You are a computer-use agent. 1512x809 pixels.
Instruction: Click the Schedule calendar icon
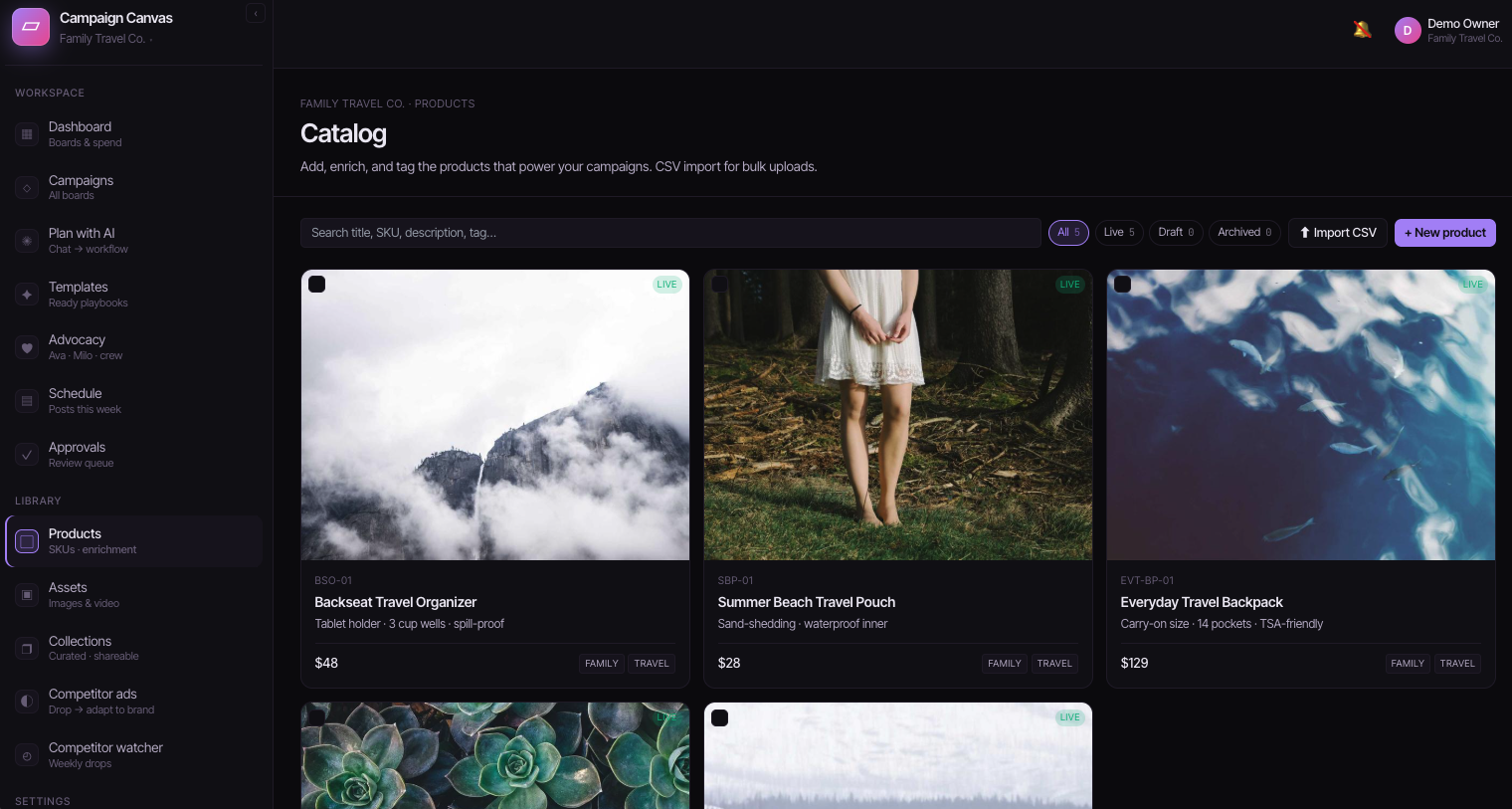[27, 401]
